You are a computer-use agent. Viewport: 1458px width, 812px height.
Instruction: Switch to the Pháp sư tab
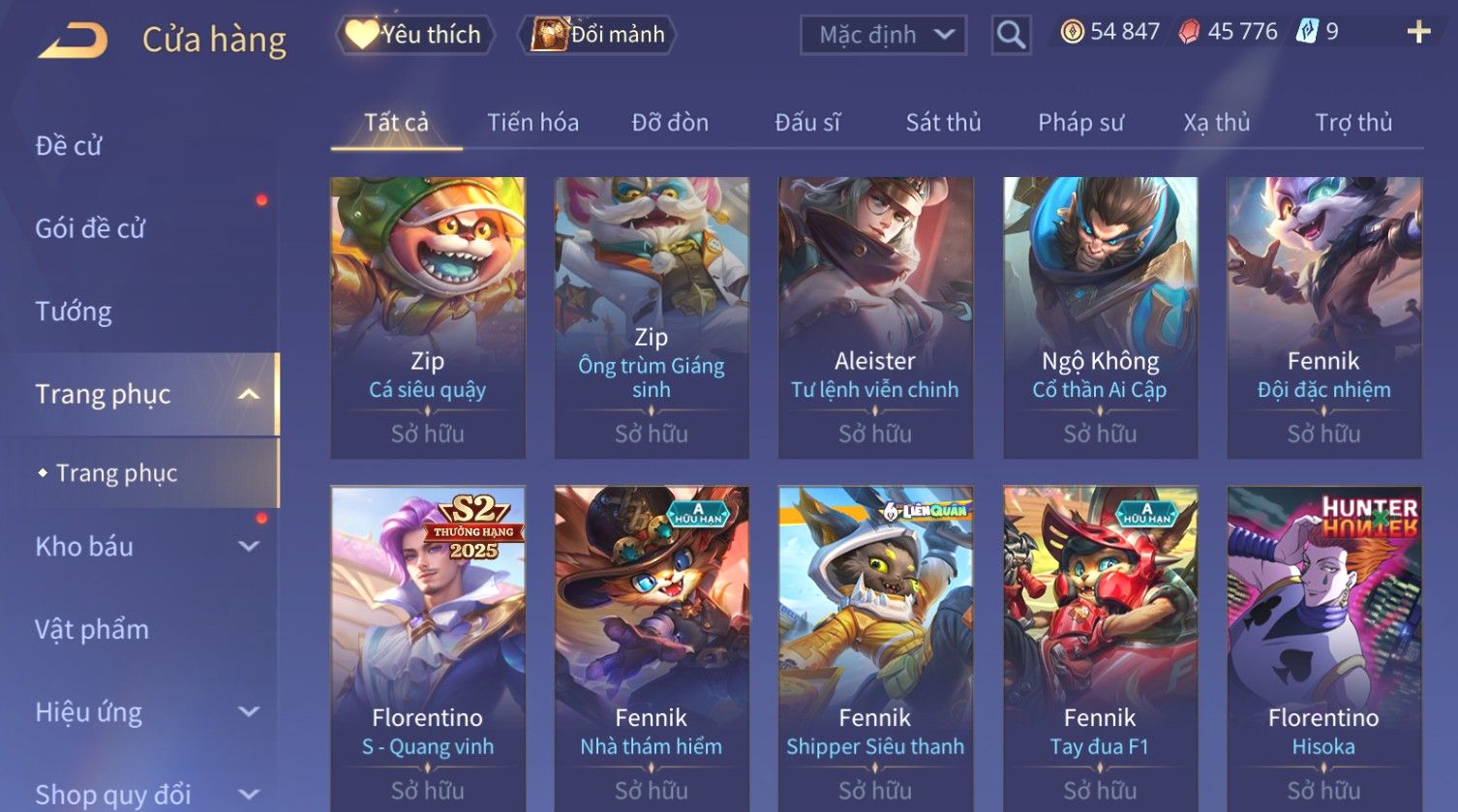(x=1080, y=123)
